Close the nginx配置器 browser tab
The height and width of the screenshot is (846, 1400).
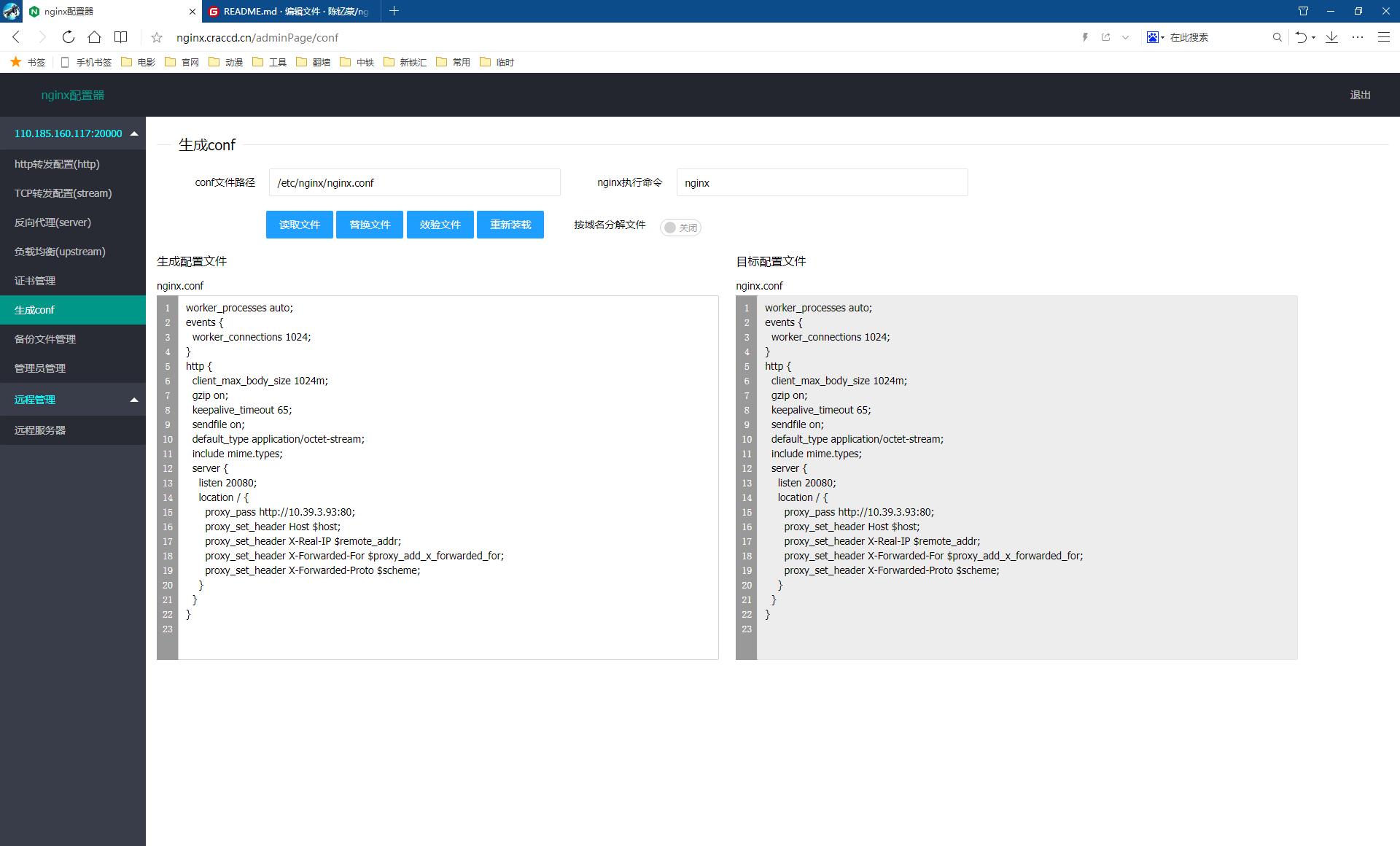pos(192,12)
